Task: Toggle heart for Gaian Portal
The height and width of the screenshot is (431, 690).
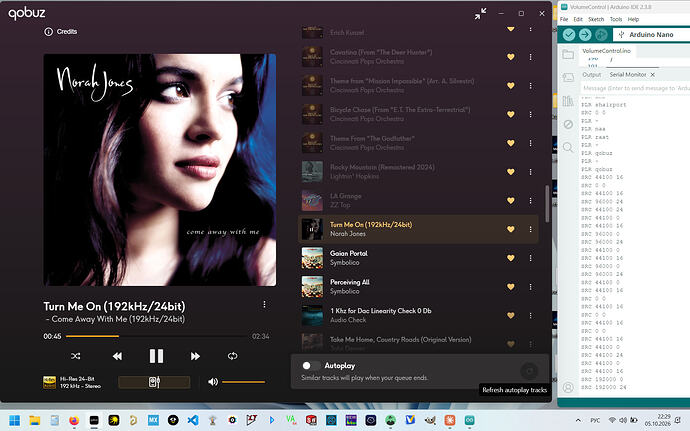Action: pos(510,258)
